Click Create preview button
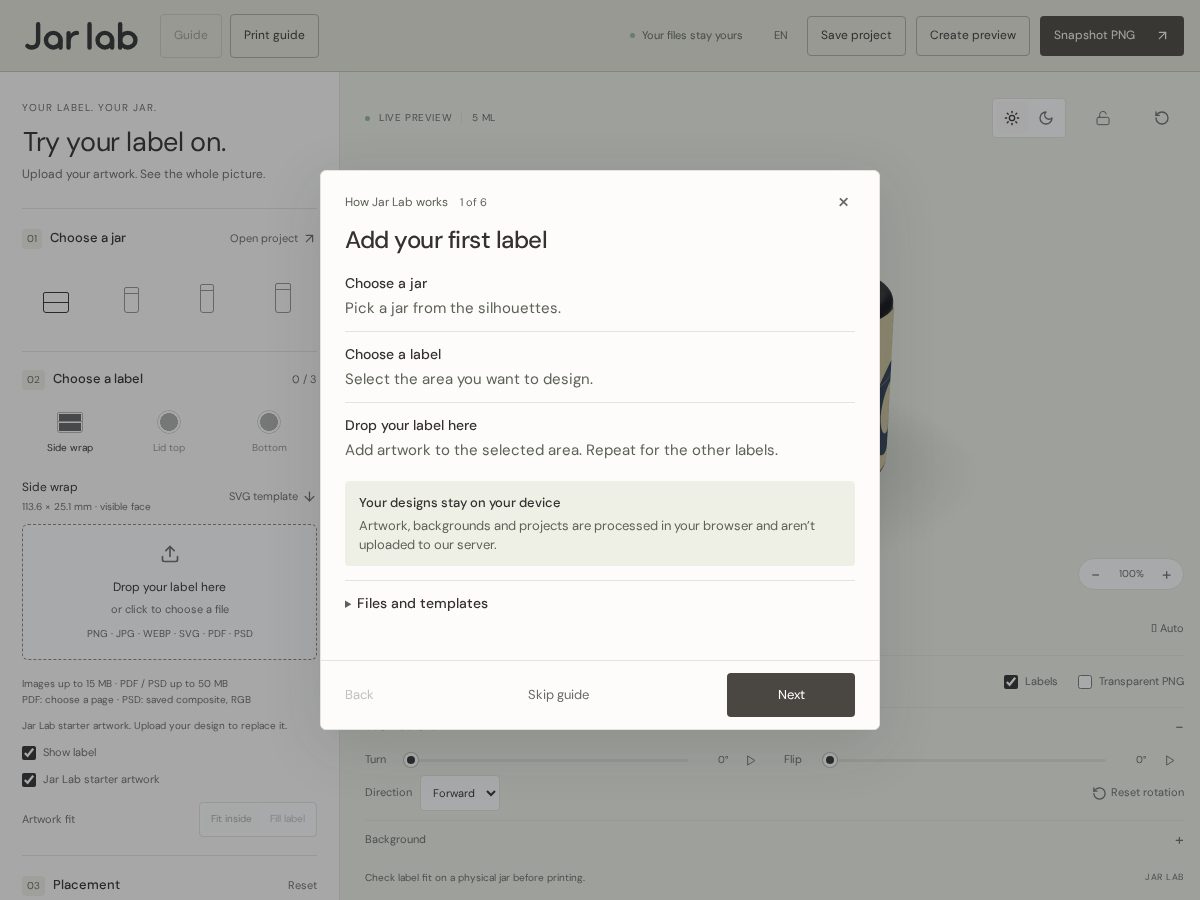The width and height of the screenshot is (1200, 900). point(973,35)
